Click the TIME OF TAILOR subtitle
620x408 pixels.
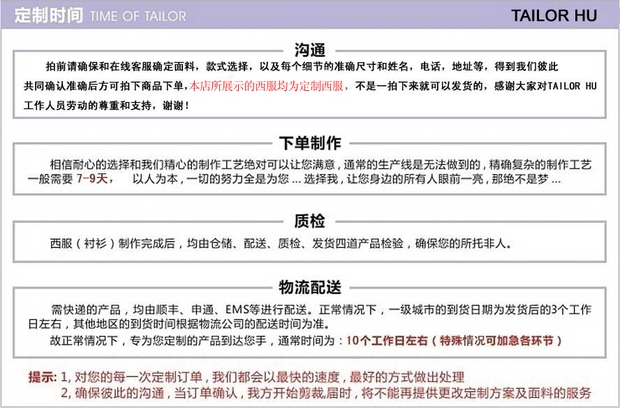pyautogui.click(x=138, y=17)
